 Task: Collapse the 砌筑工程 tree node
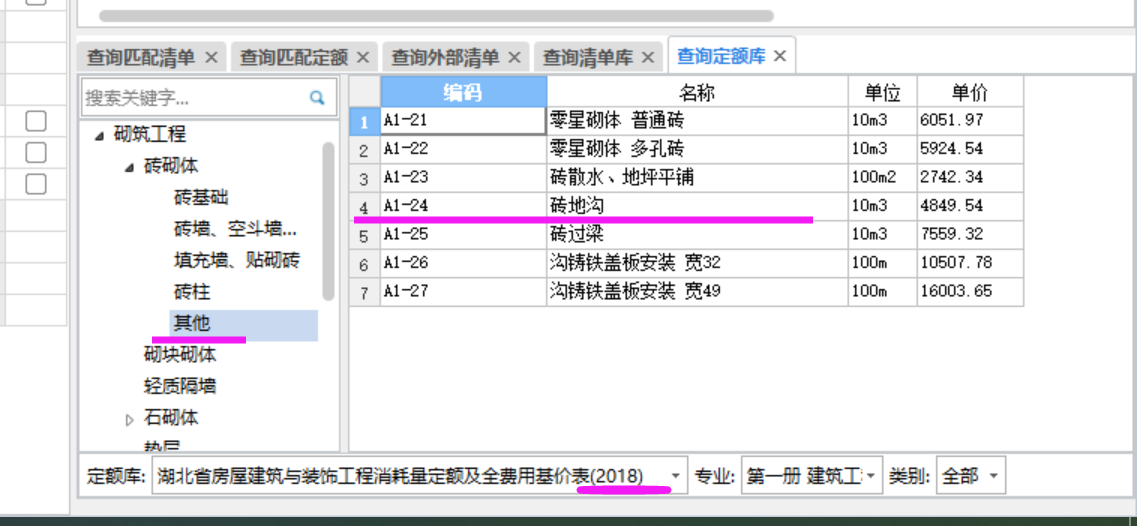pyautogui.click(x=99, y=135)
